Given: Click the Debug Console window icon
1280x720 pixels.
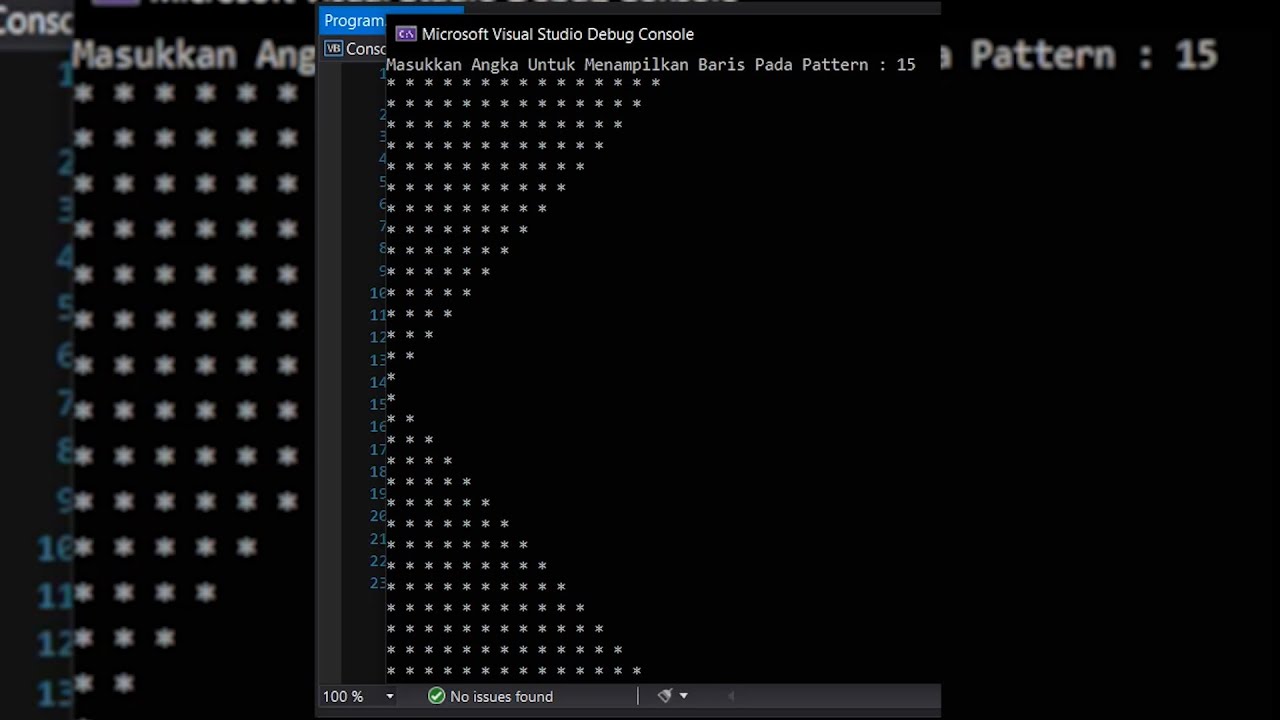Looking at the screenshot, I should tap(406, 34).
